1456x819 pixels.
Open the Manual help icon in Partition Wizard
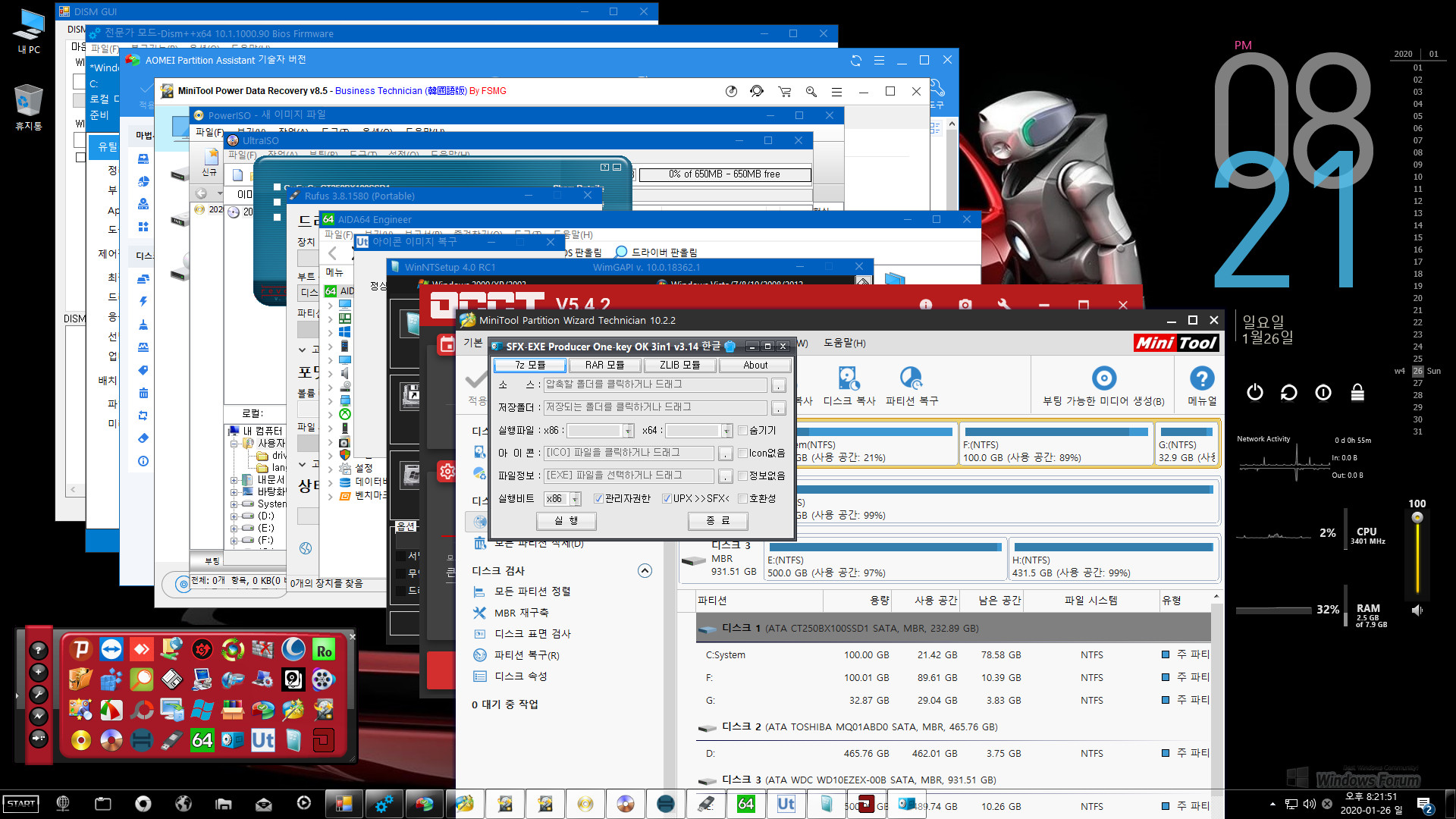pos(1202,386)
